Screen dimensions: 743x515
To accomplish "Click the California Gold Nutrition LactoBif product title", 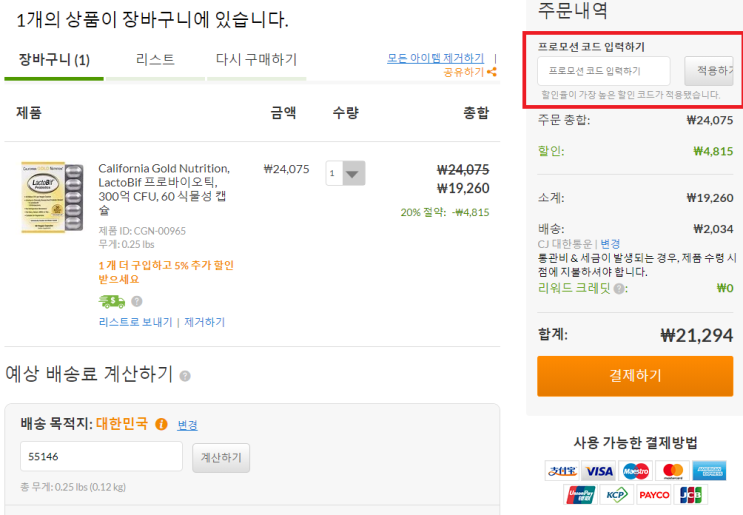I will click(164, 189).
